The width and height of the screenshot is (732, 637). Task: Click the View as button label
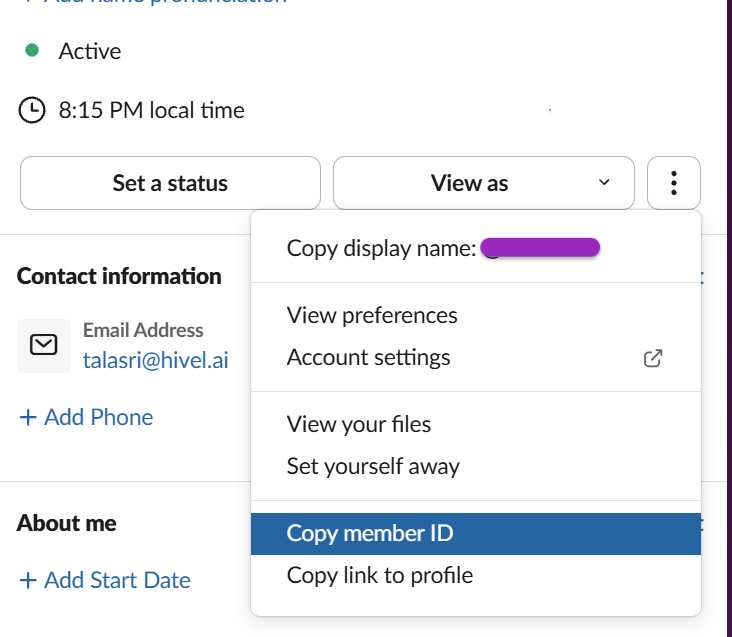pyautogui.click(x=469, y=183)
